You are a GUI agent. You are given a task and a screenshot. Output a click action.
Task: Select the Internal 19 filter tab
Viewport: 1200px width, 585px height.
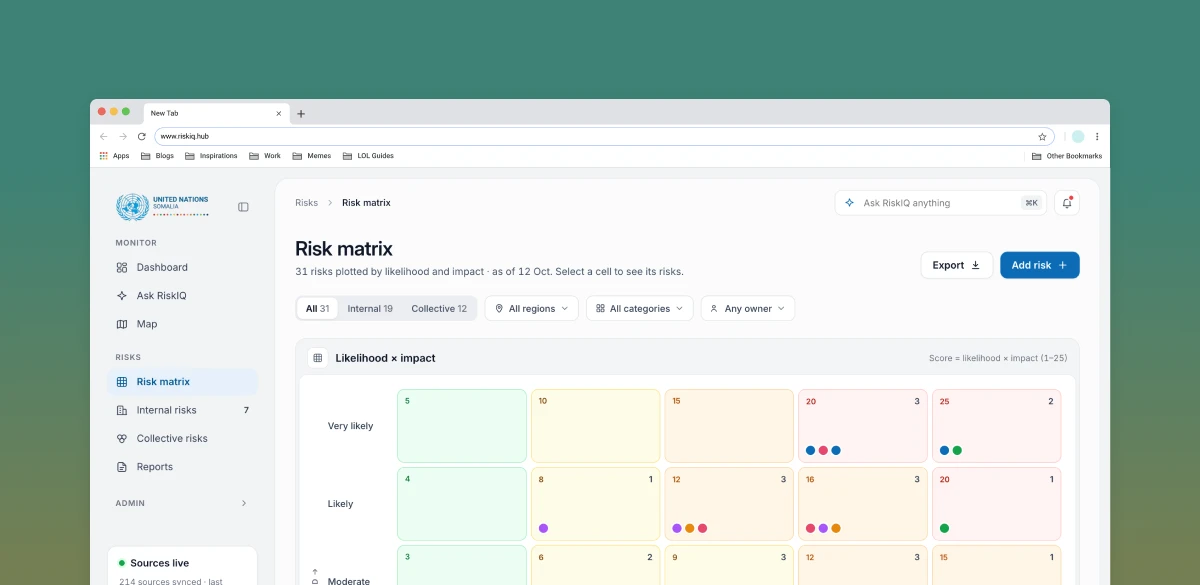[370, 309]
